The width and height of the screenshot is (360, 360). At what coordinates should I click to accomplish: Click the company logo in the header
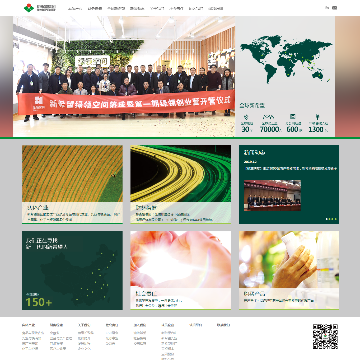click(40, 8)
